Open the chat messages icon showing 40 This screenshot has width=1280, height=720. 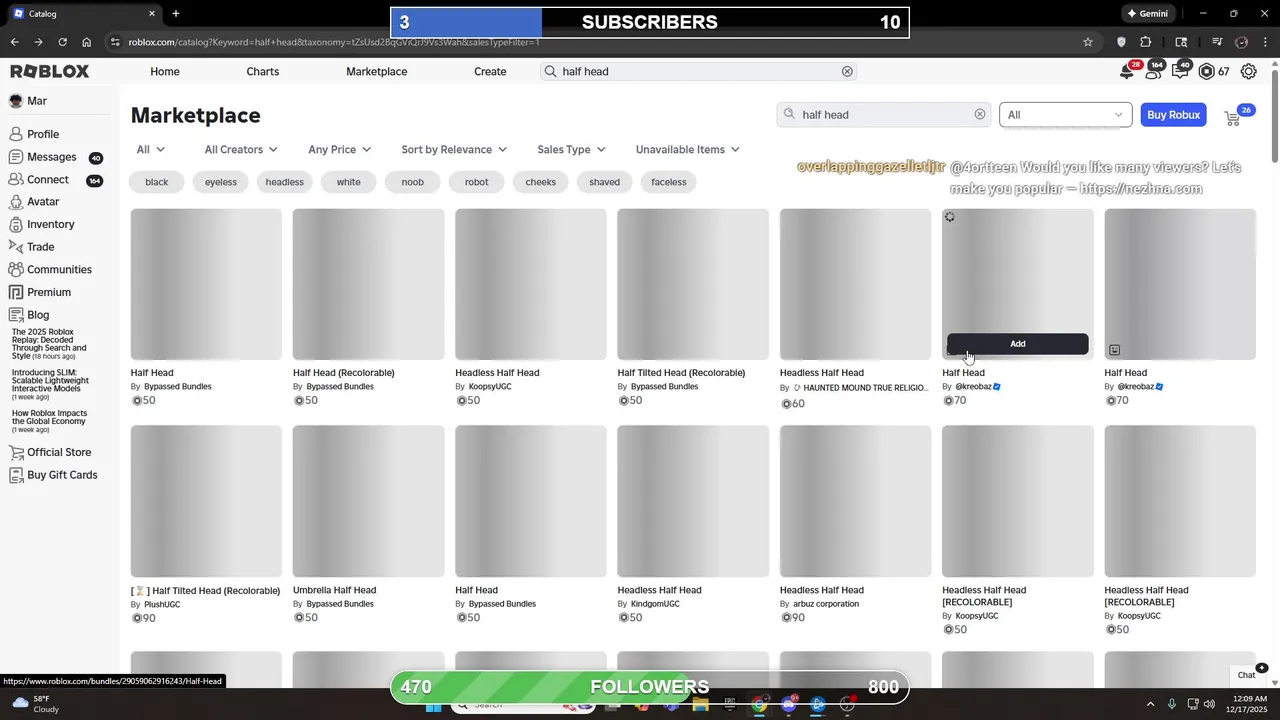1181,71
